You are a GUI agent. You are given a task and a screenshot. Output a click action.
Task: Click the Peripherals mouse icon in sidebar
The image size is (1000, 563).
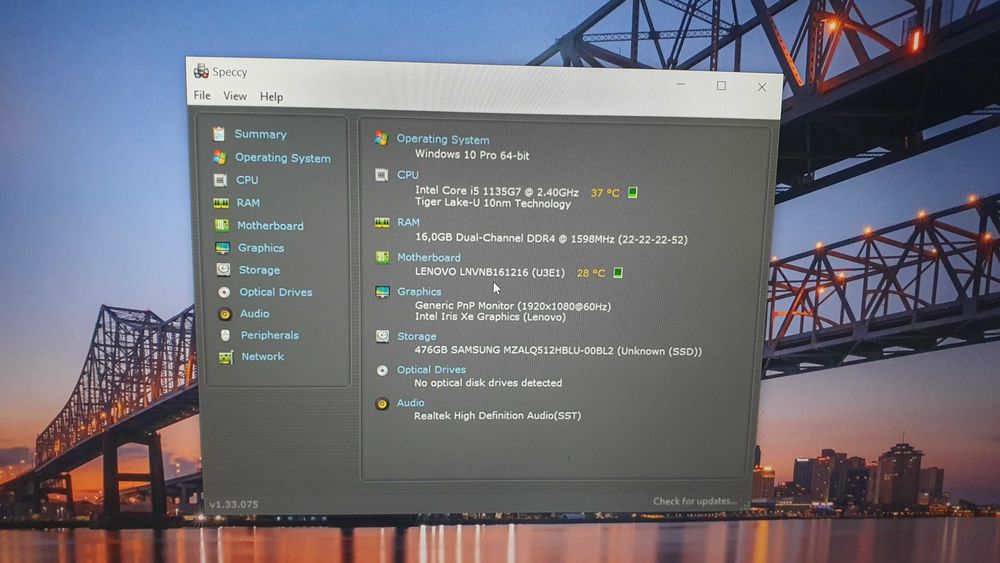(225, 335)
